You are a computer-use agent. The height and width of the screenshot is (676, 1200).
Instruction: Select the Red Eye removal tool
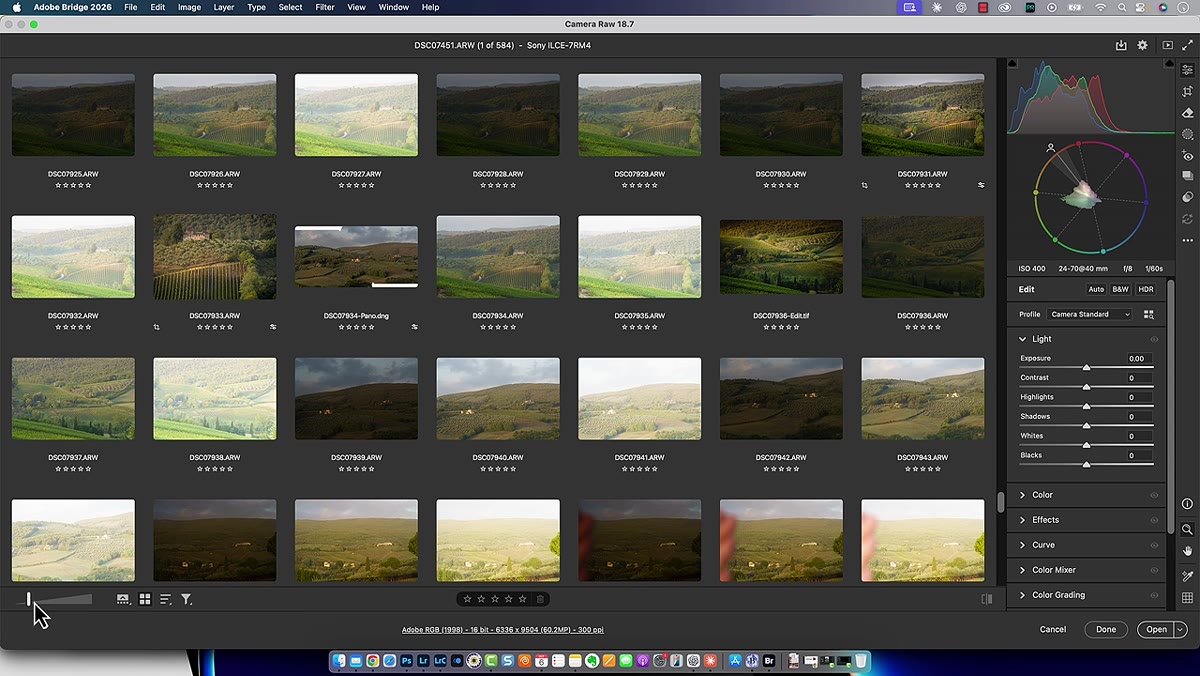(1188, 156)
